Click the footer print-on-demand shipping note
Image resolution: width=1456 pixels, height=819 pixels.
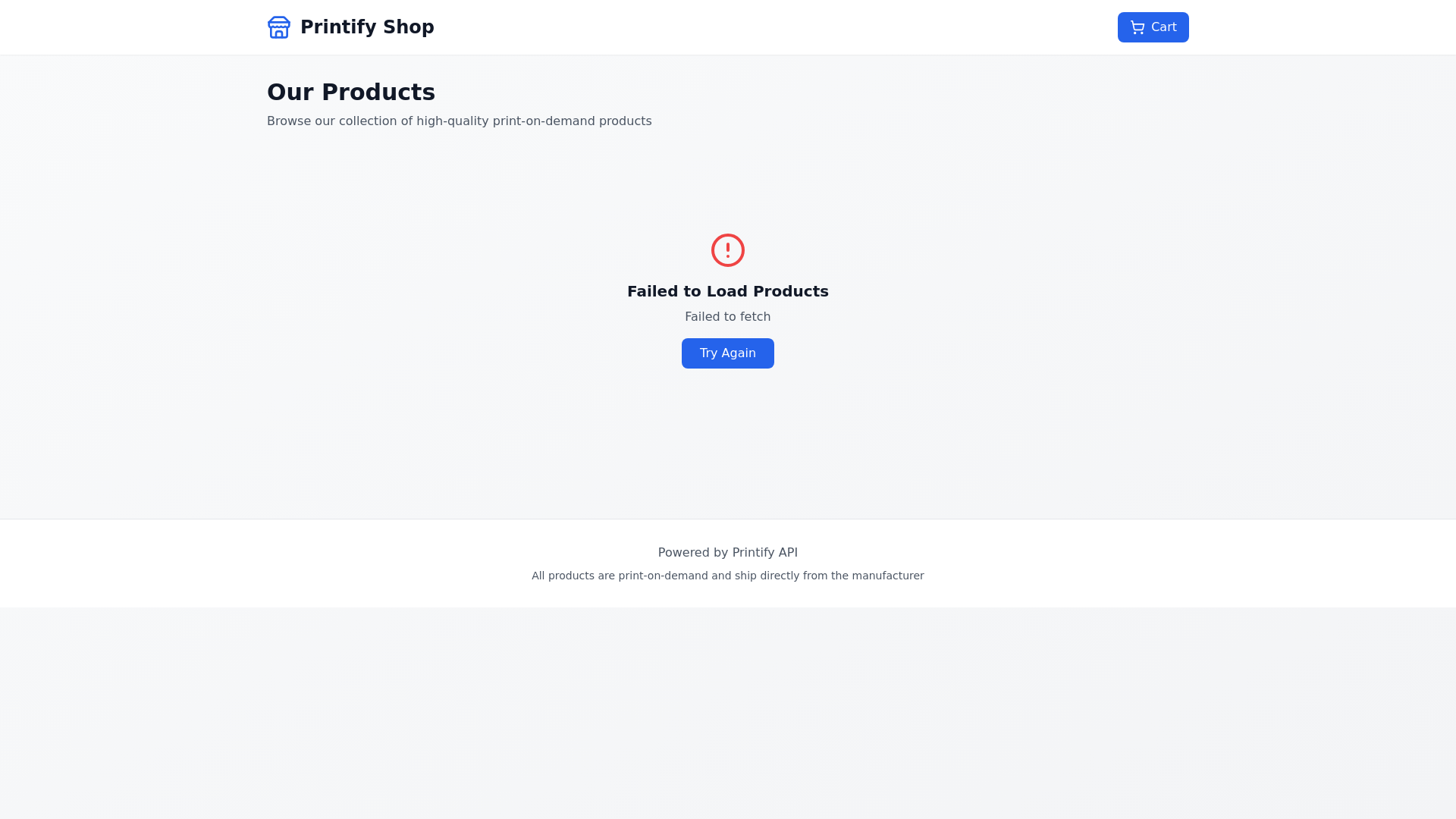point(728,576)
